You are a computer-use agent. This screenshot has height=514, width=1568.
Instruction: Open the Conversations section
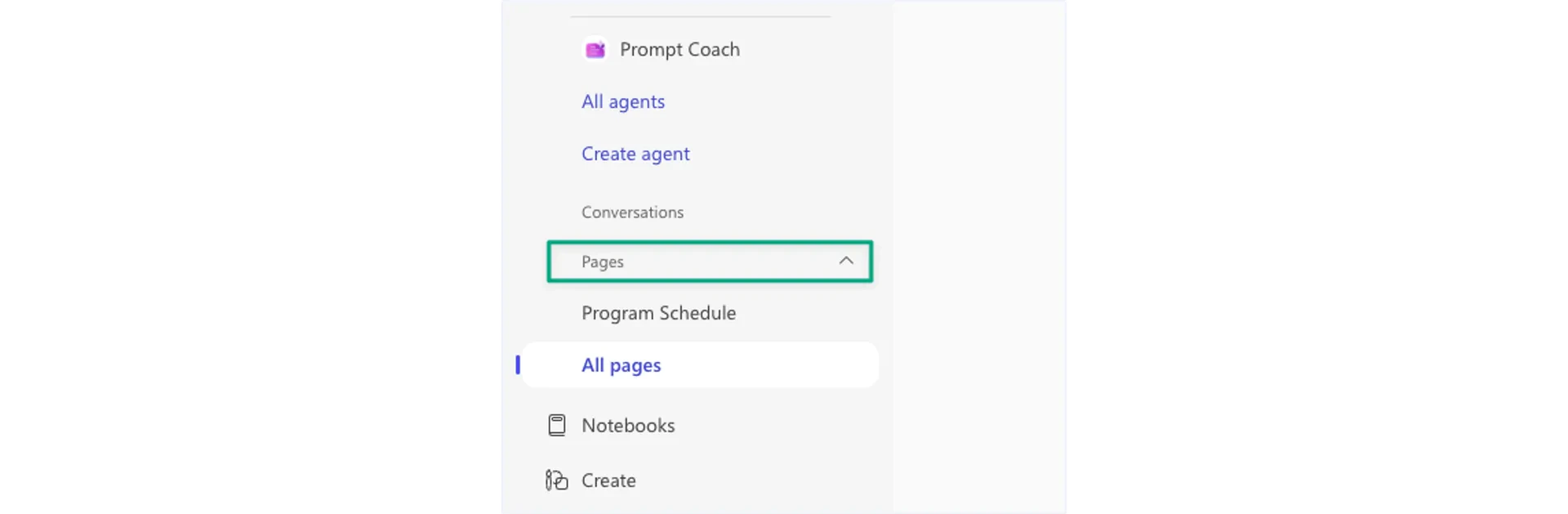point(632,212)
